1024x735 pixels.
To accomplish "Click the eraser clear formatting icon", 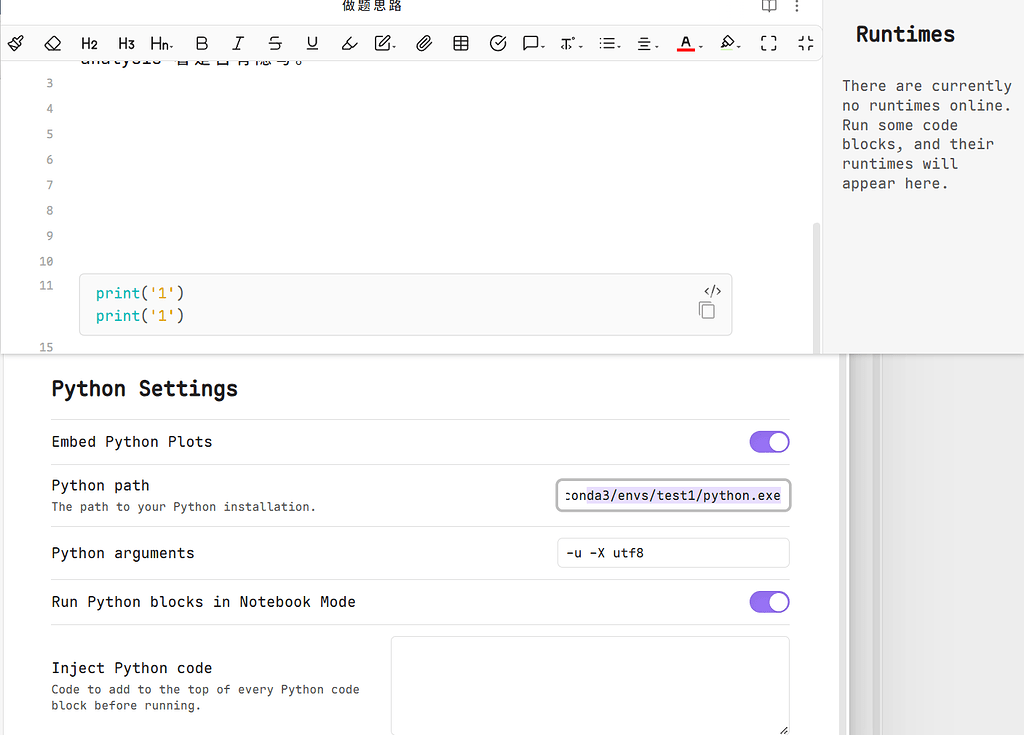I will pyautogui.click(x=53, y=43).
